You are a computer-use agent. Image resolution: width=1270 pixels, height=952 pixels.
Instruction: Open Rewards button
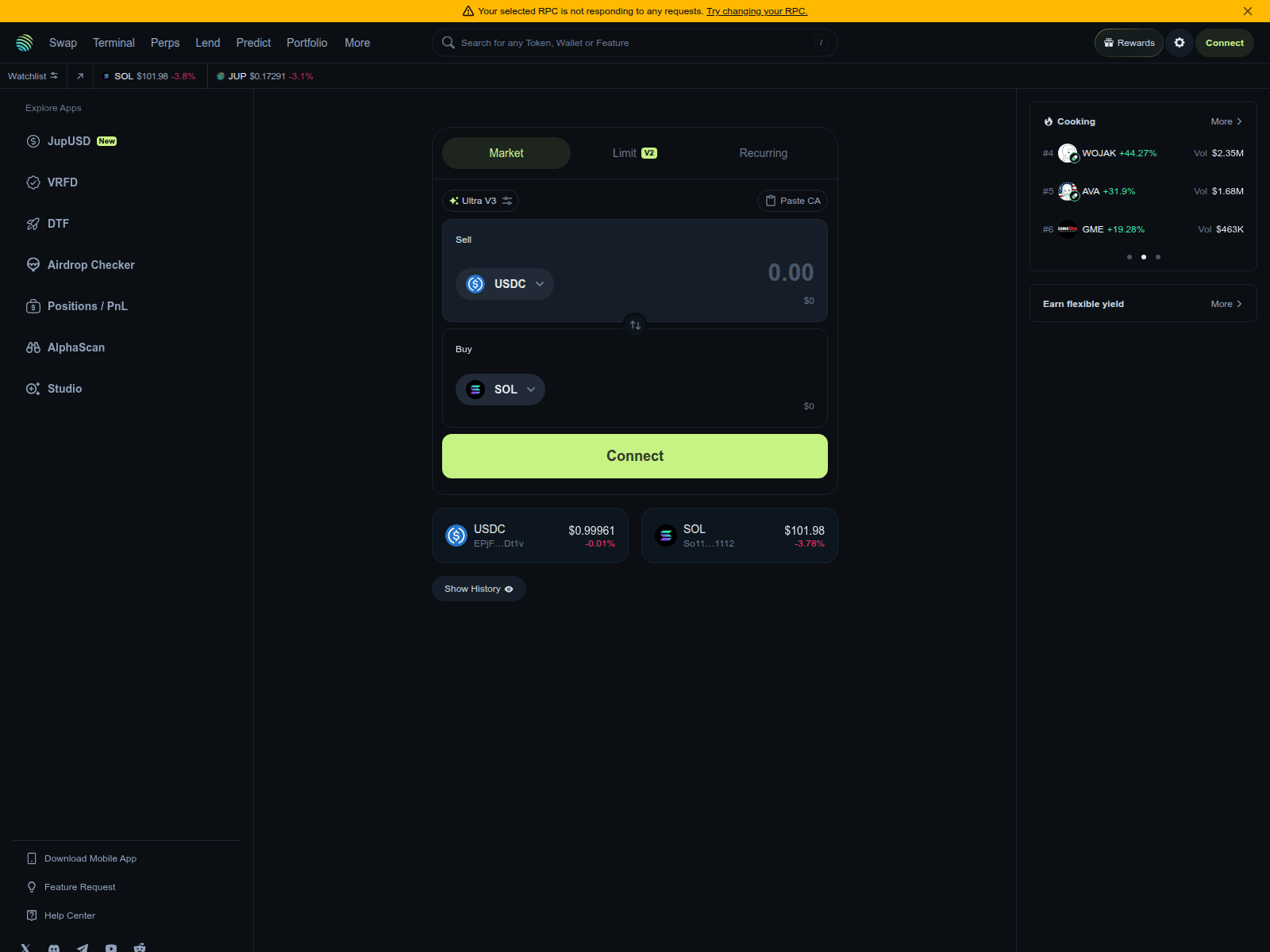[x=1129, y=43]
